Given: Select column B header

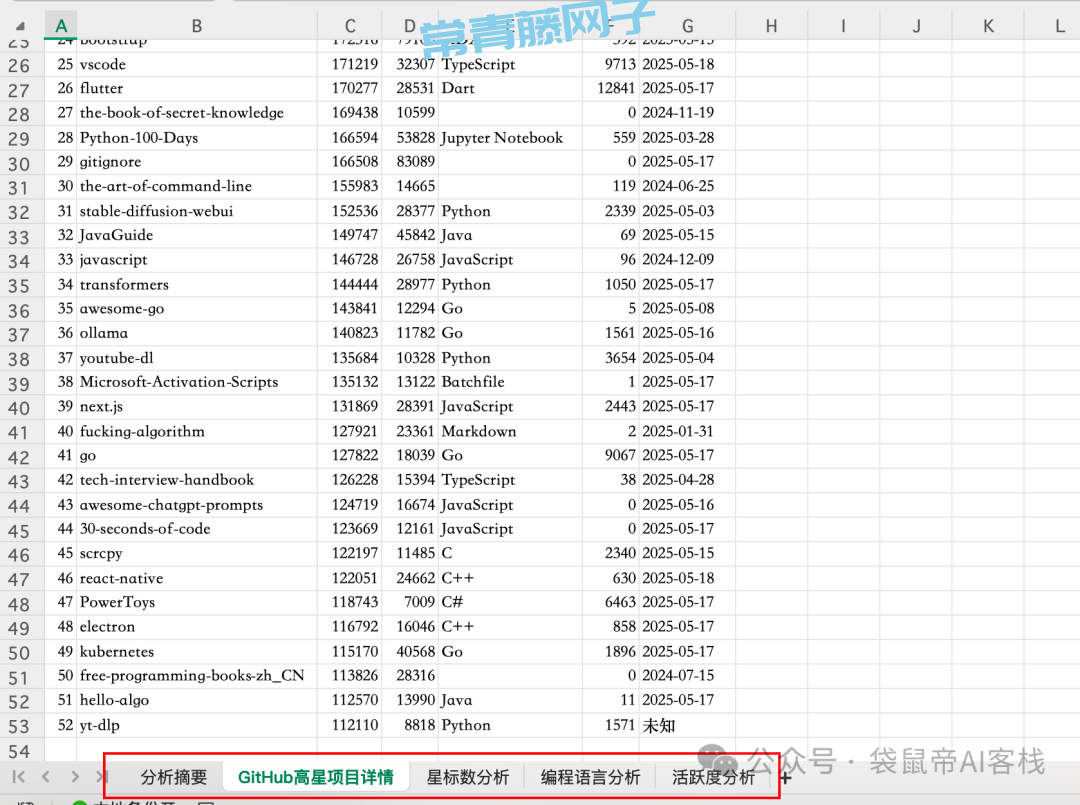Looking at the screenshot, I should tap(197, 26).
